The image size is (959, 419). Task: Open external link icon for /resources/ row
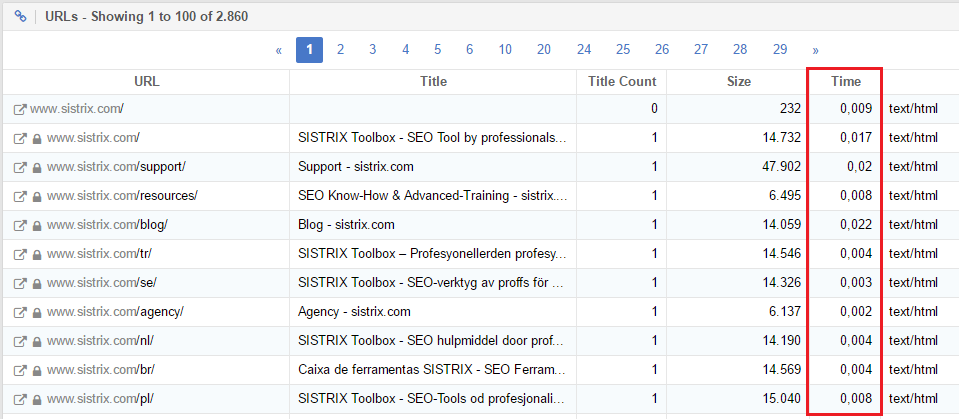(x=20, y=196)
